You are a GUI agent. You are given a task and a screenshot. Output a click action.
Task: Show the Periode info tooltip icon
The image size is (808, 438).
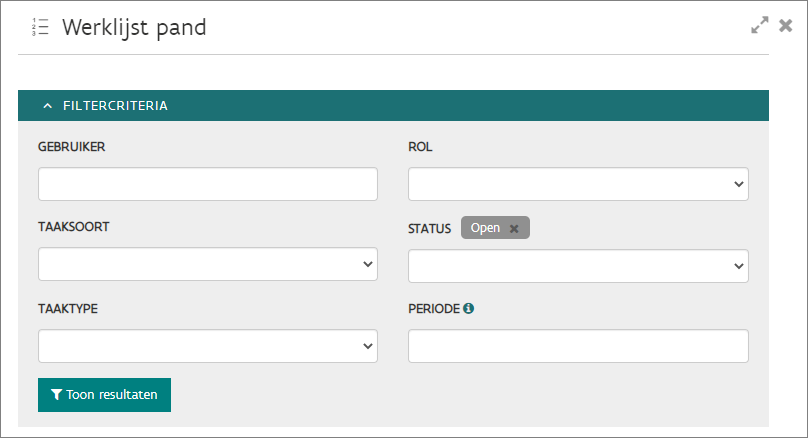click(x=469, y=309)
